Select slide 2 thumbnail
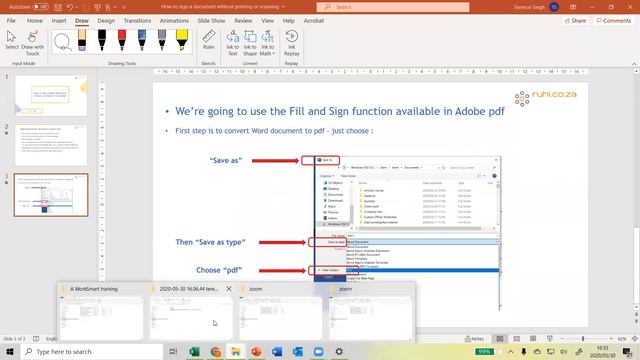Viewport: 640px width, 360px height. [x=51, y=145]
